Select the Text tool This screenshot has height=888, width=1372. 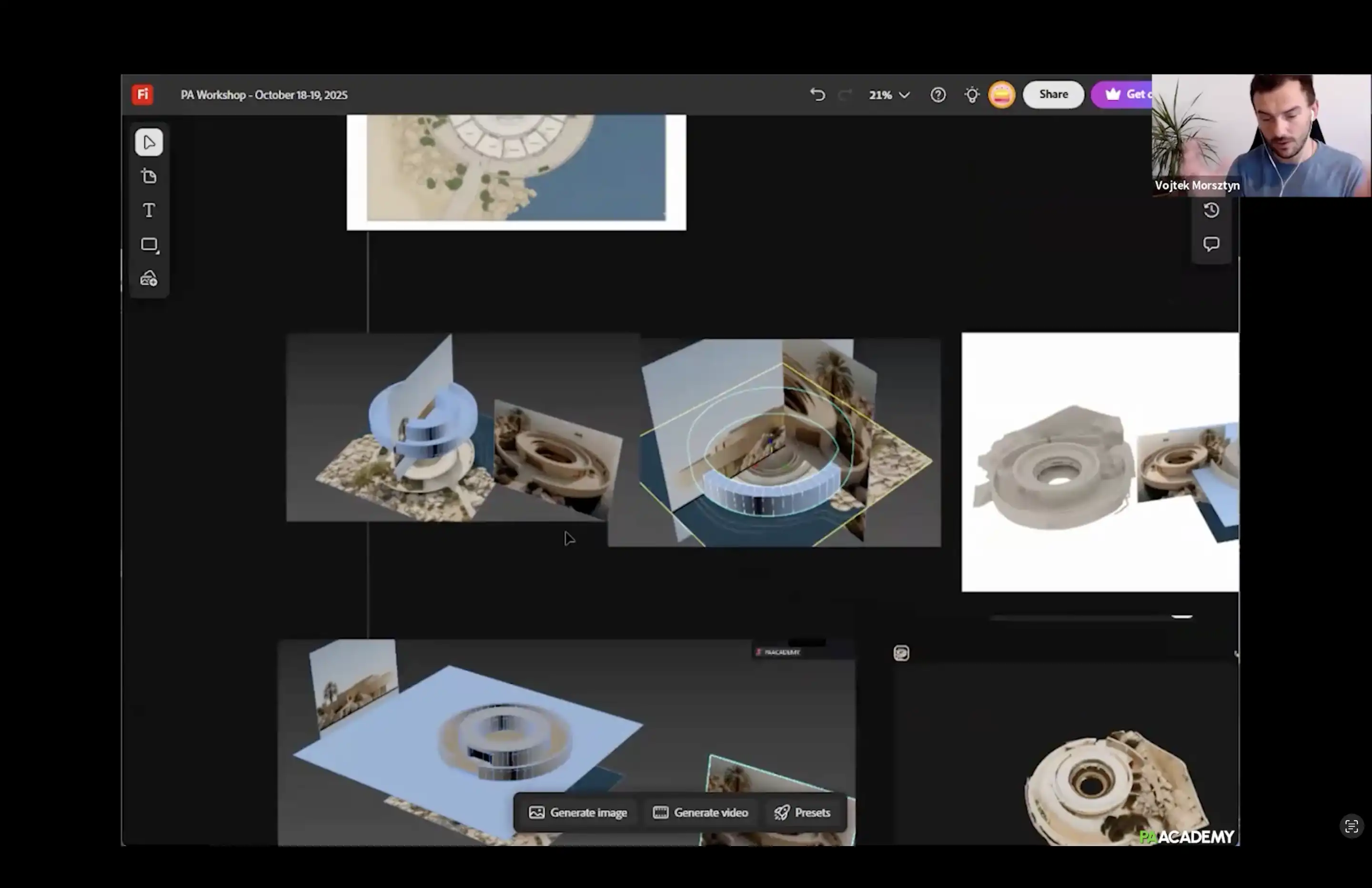pyautogui.click(x=149, y=211)
